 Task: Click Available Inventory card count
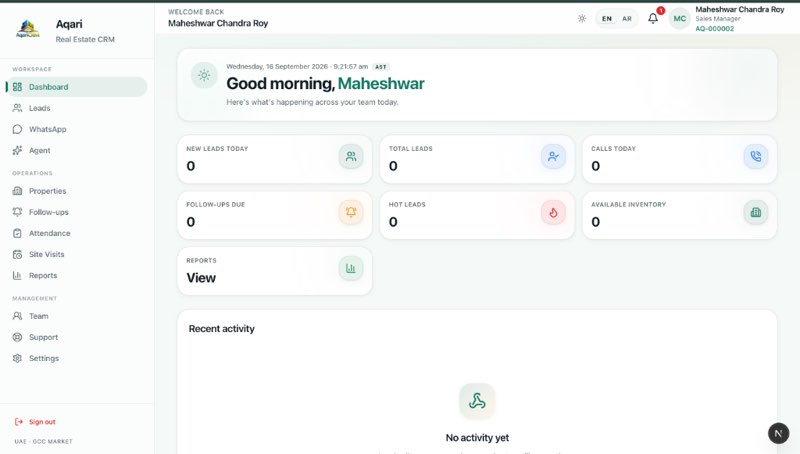(595, 222)
